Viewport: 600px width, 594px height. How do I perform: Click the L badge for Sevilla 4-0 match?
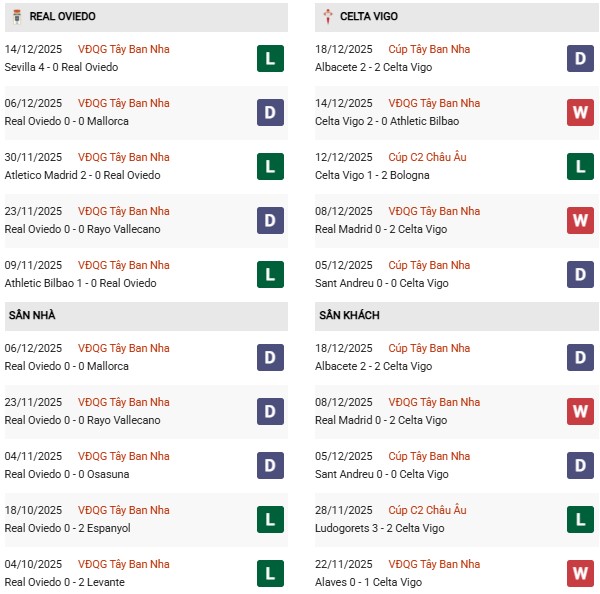[x=269, y=59]
